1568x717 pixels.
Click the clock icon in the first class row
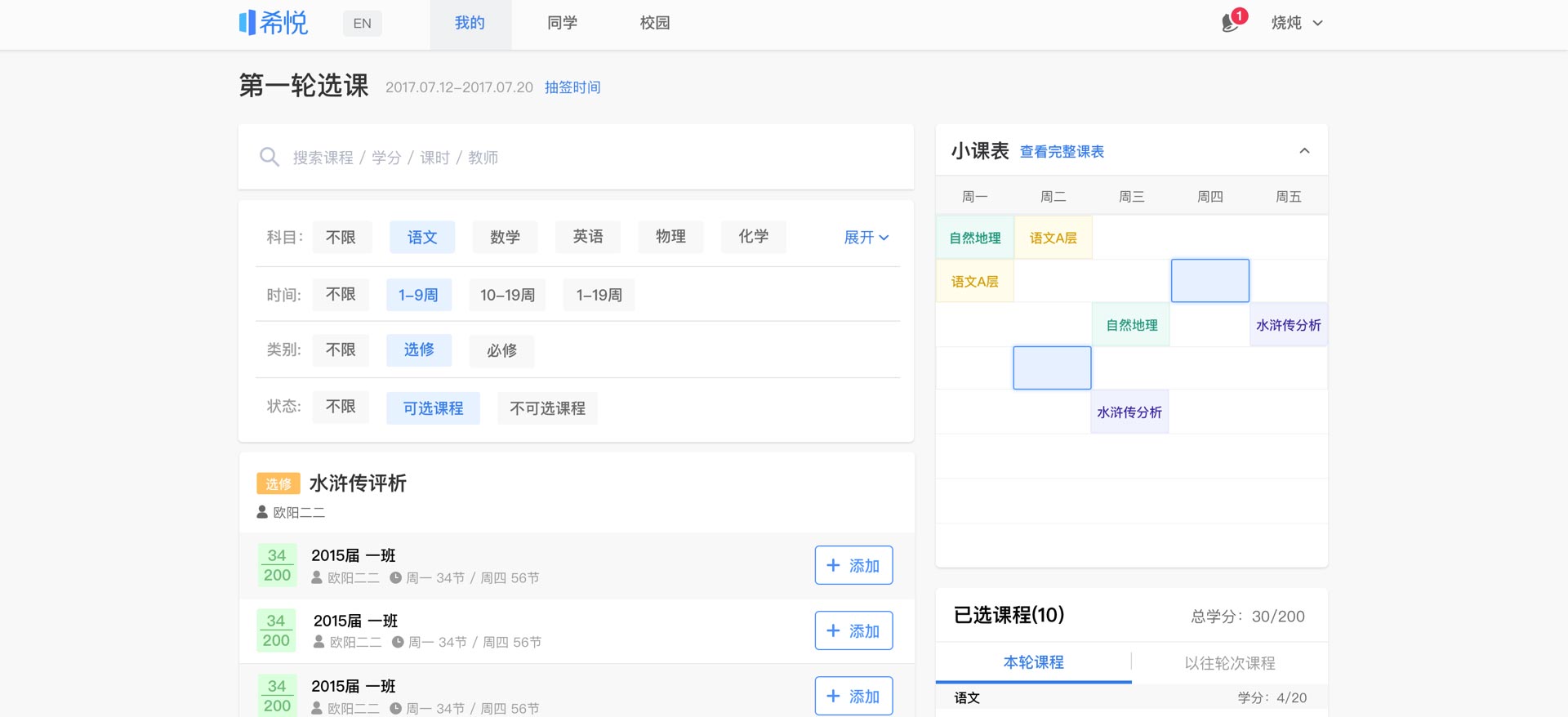click(395, 577)
